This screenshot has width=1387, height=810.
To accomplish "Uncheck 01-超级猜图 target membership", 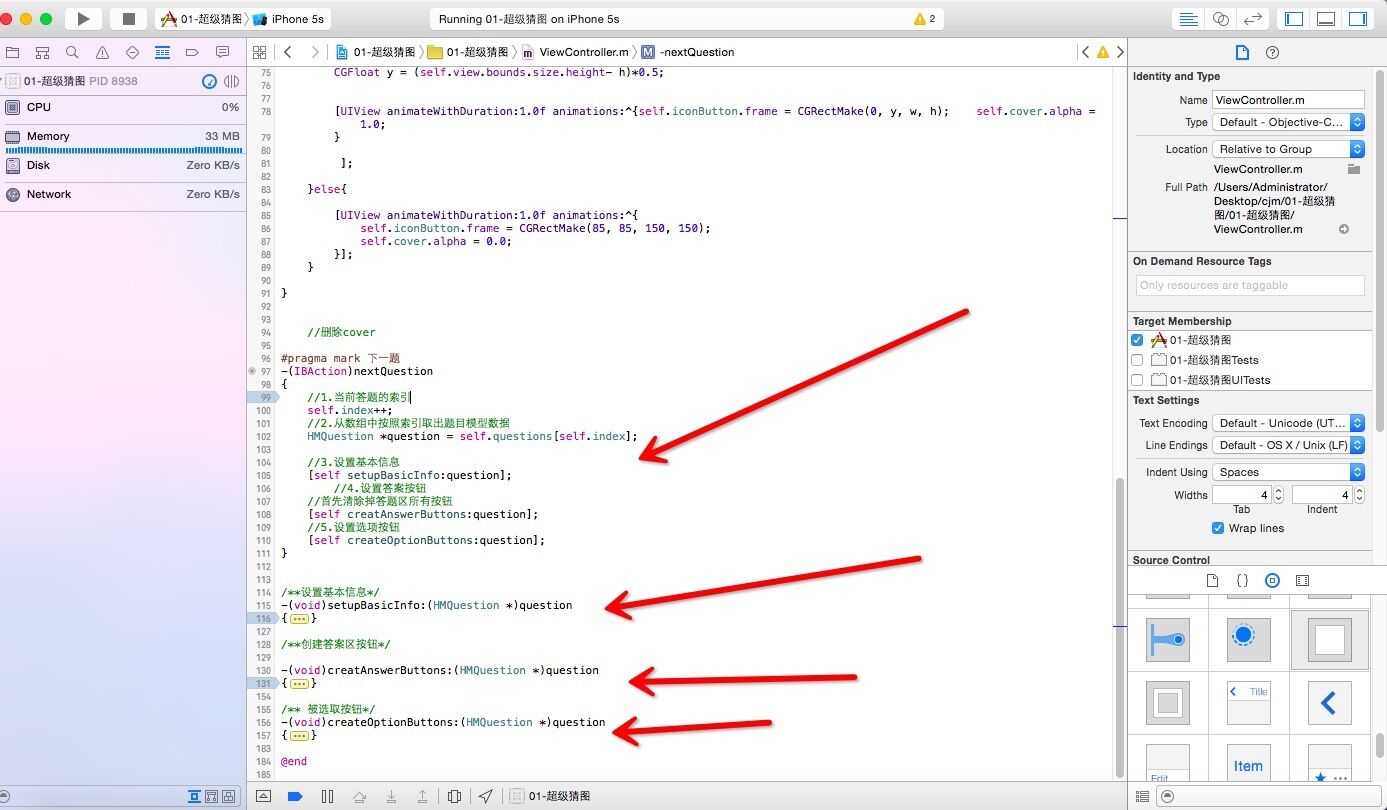I will [1137, 340].
